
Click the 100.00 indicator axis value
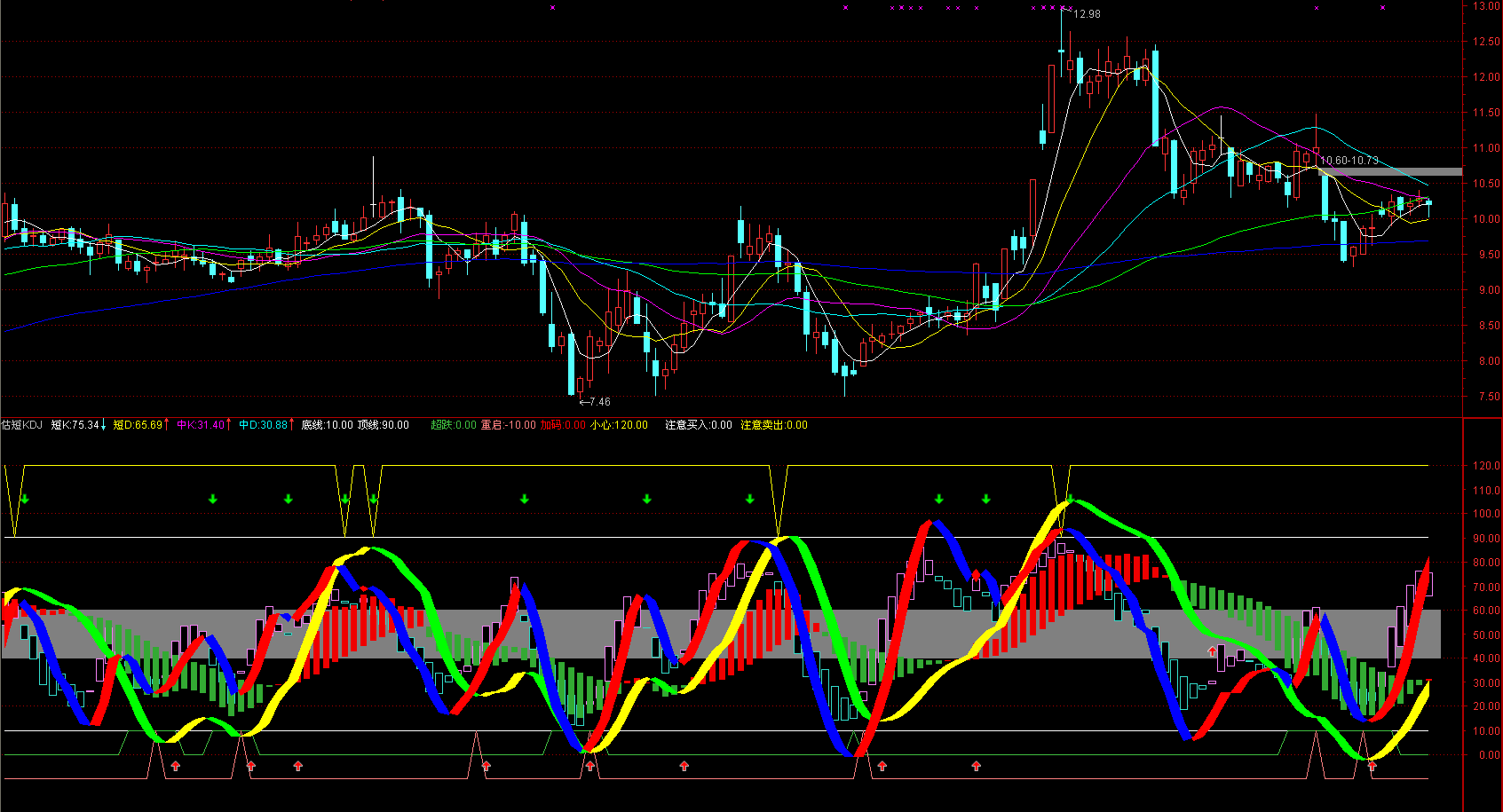pyautogui.click(x=1486, y=514)
